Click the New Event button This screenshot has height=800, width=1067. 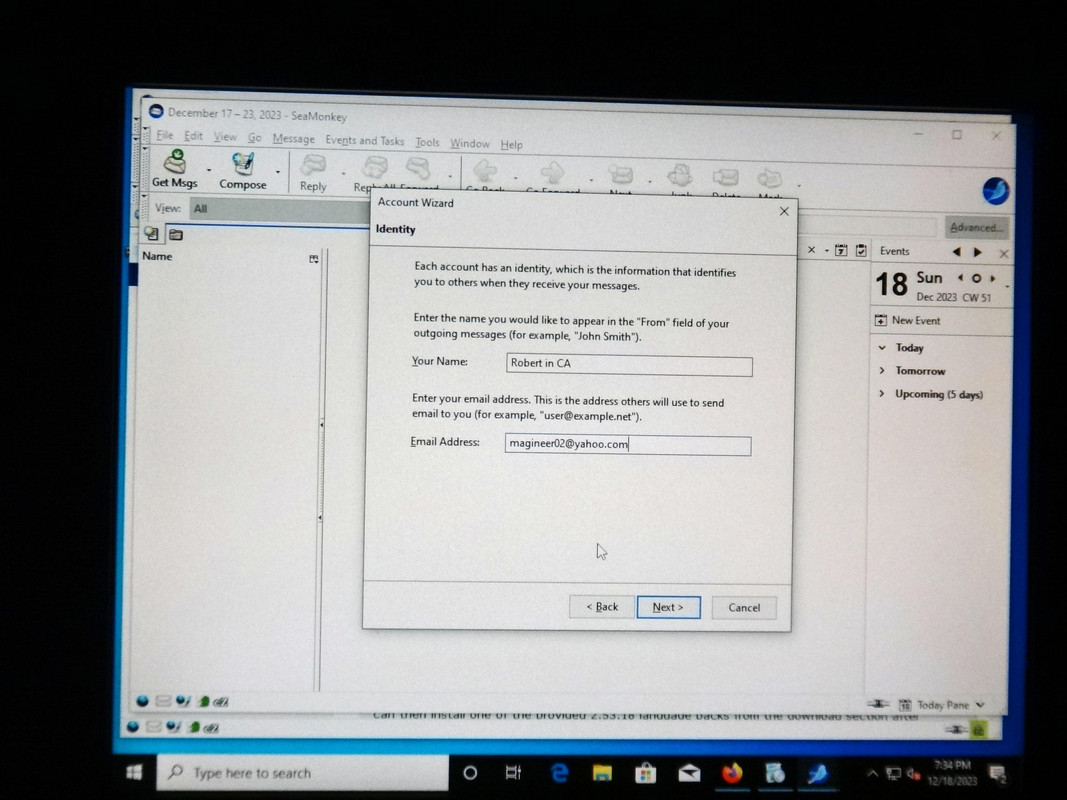908,320
